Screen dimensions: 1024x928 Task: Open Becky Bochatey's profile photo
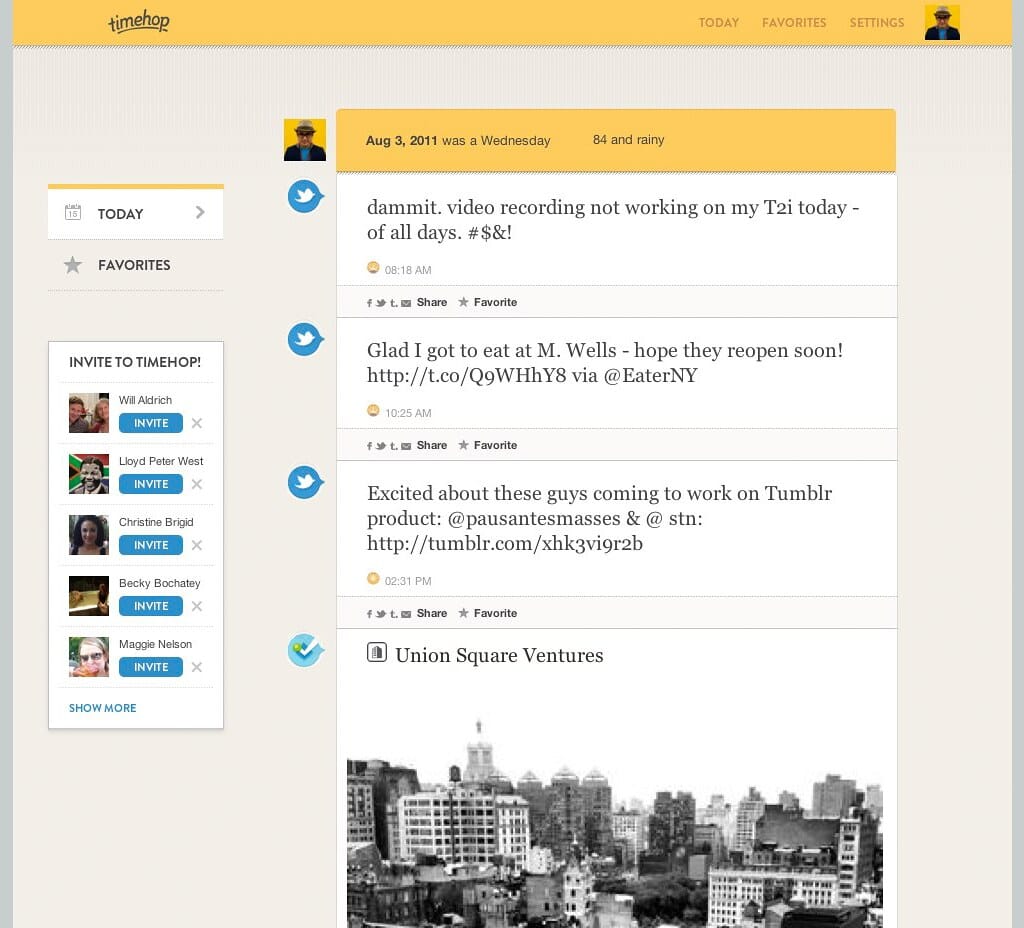click(x=89, y=596)
